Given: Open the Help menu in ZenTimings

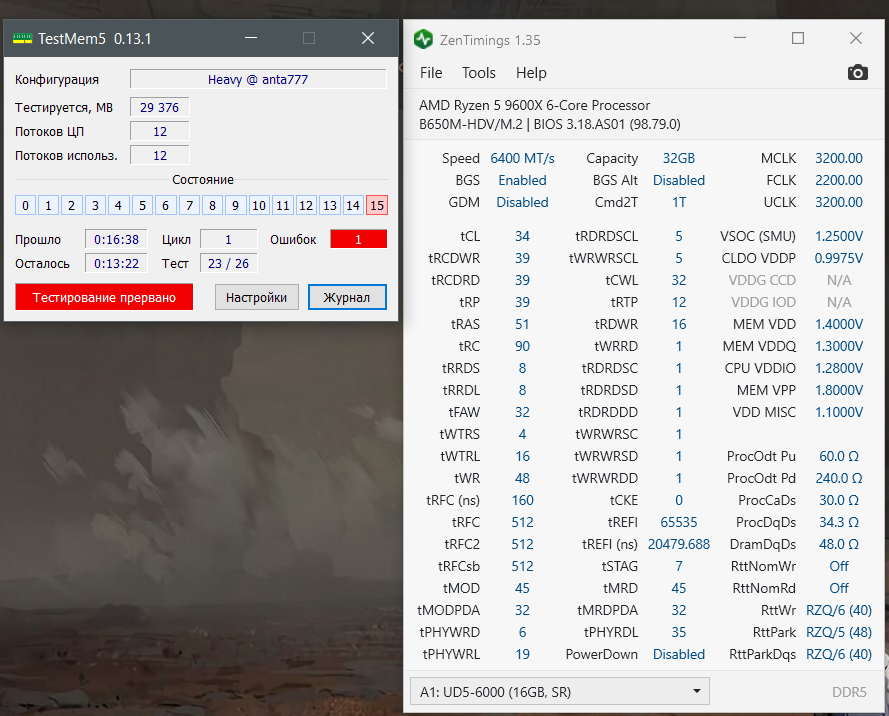Looking at the screenshot, I should coord(531,73).
